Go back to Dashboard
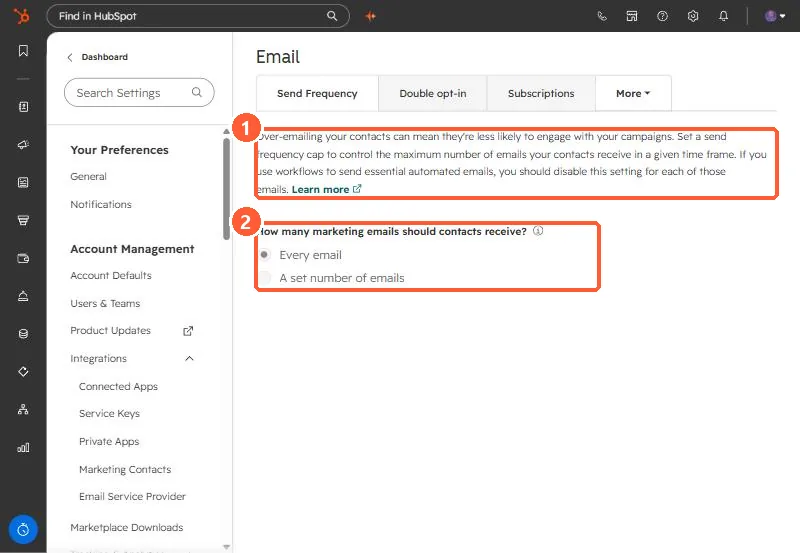Image resolution: width=800 pixels, height=553 pixels. click(105, 57)
